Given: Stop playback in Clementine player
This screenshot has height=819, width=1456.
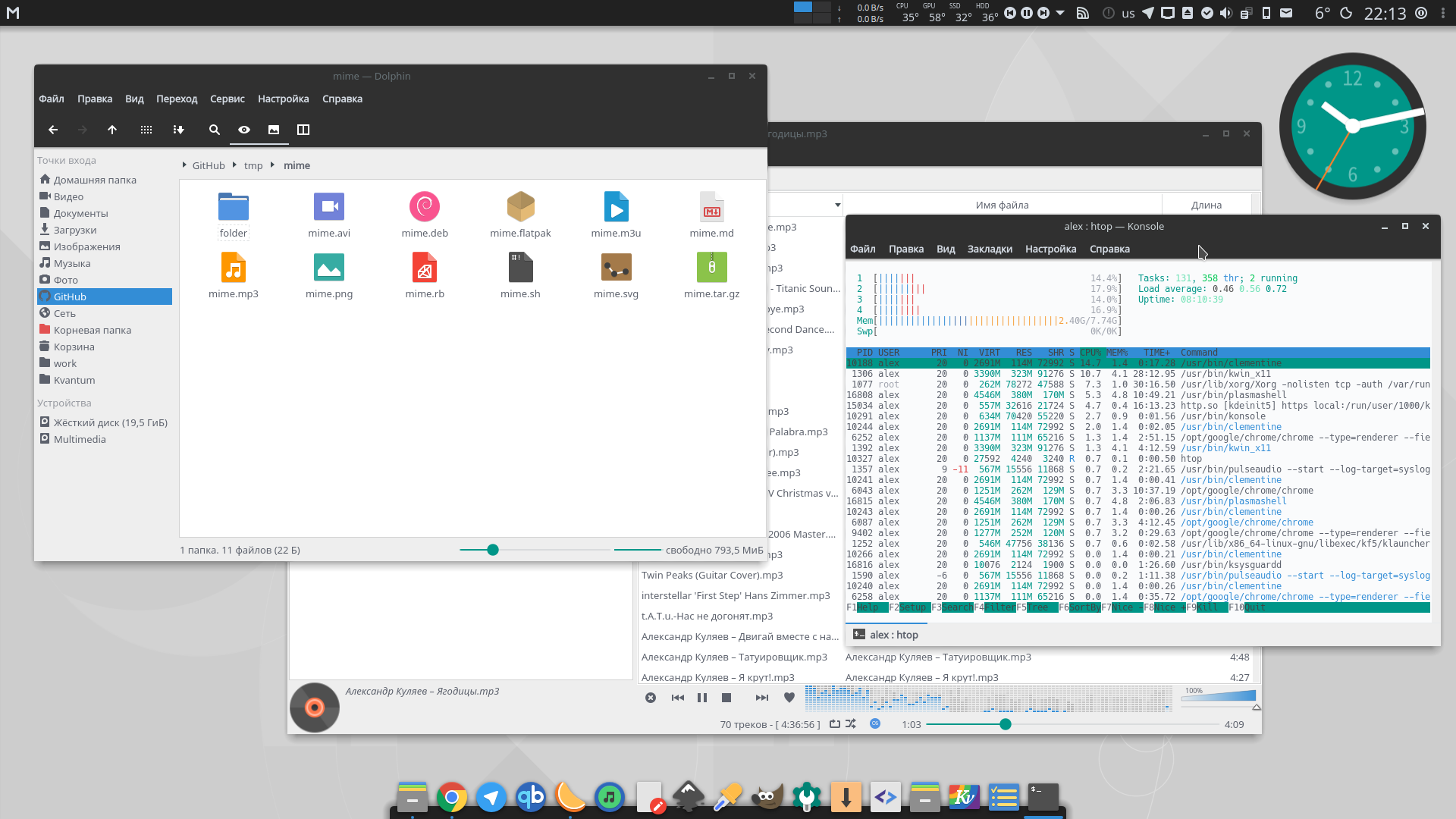Looking at the screenshot, I should (726, 698).
